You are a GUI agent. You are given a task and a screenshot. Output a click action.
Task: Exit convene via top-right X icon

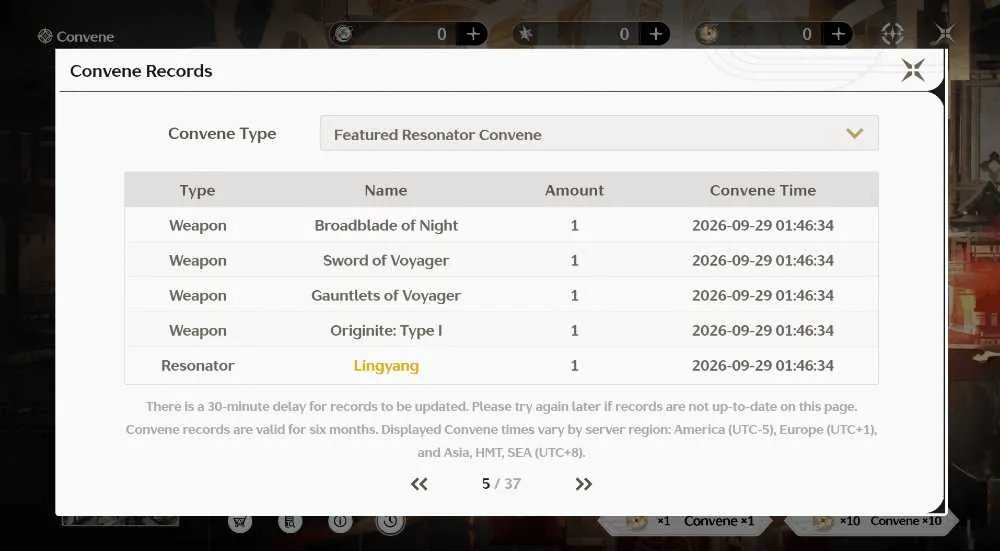pyautogui.click(x=945, y=33)
